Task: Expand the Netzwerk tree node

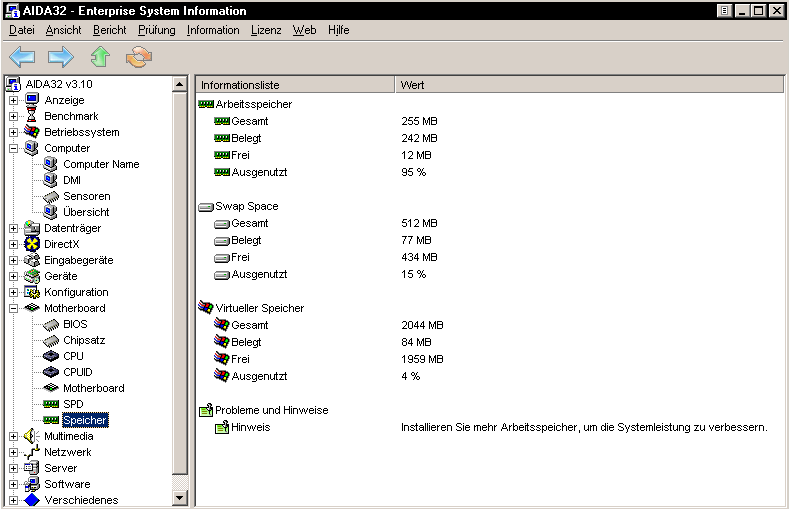Action: tap(14, 453)
